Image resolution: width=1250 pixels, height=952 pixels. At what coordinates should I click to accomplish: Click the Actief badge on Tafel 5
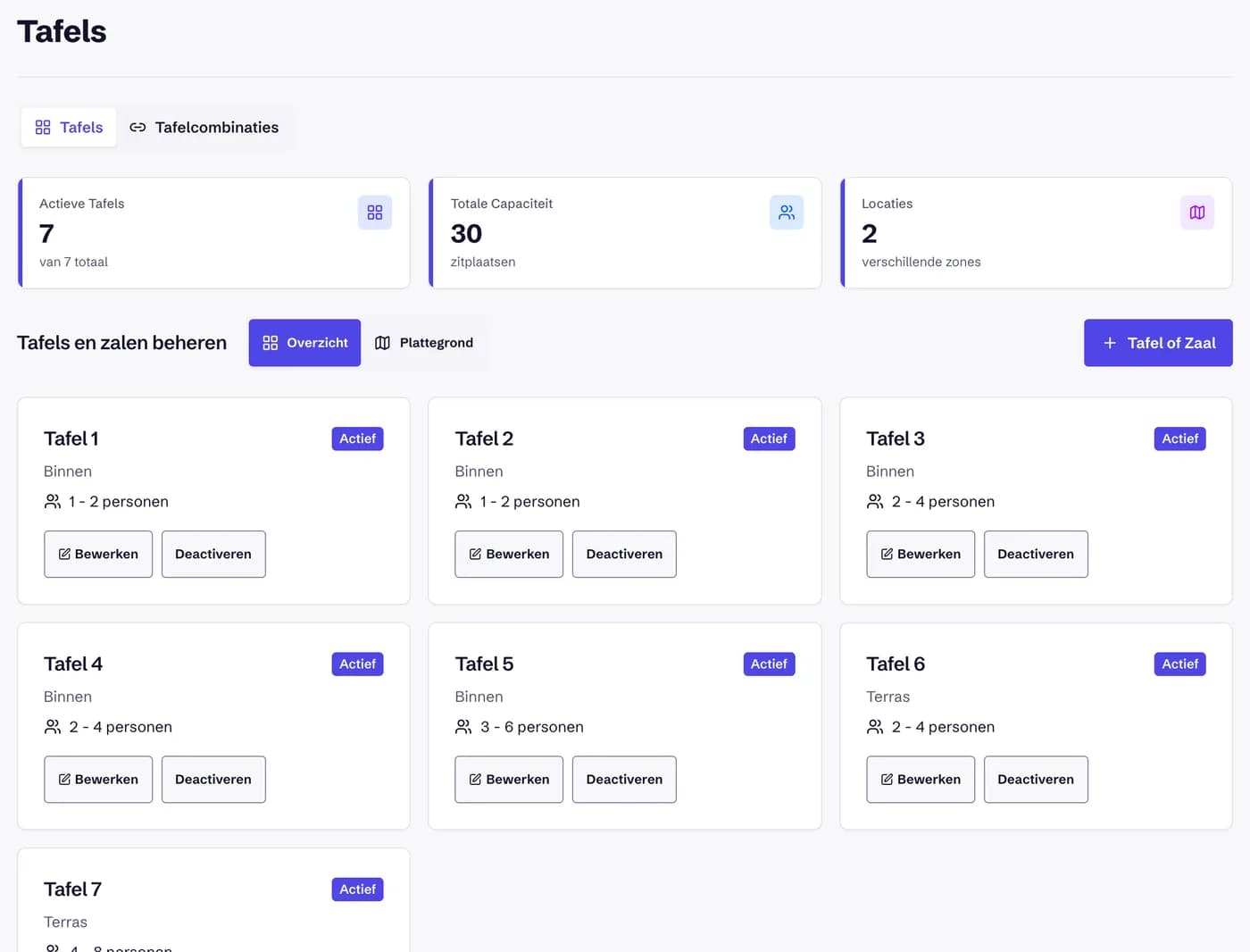[769, 664]
